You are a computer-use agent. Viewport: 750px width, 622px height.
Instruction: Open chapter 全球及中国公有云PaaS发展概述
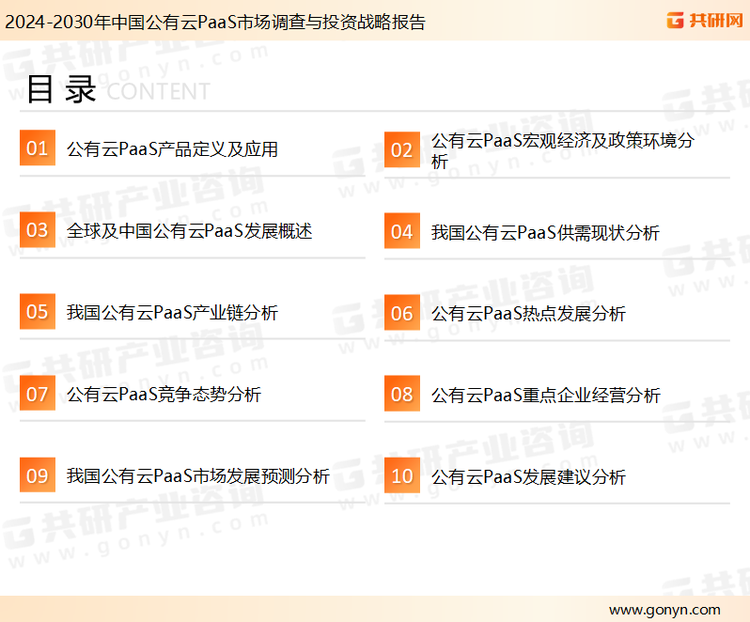189,231
